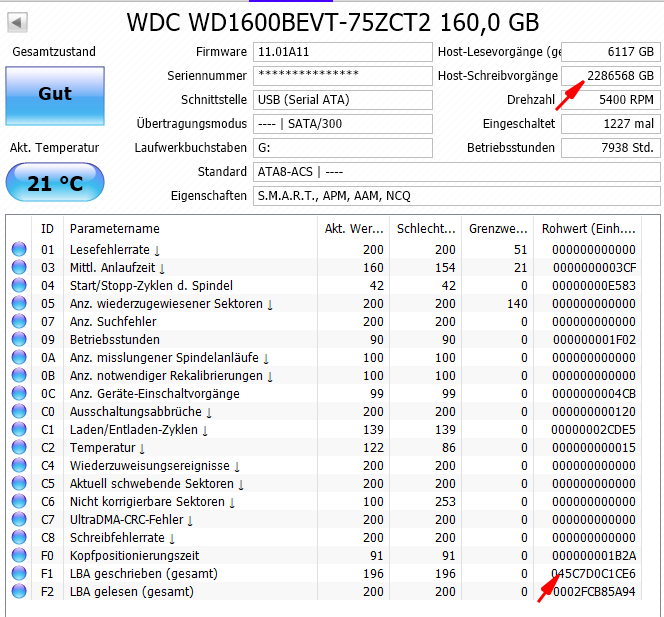Click raw value 000000001B2A of Kopfpositionierungszeit

pyautogui.click(x=594, y=556)
